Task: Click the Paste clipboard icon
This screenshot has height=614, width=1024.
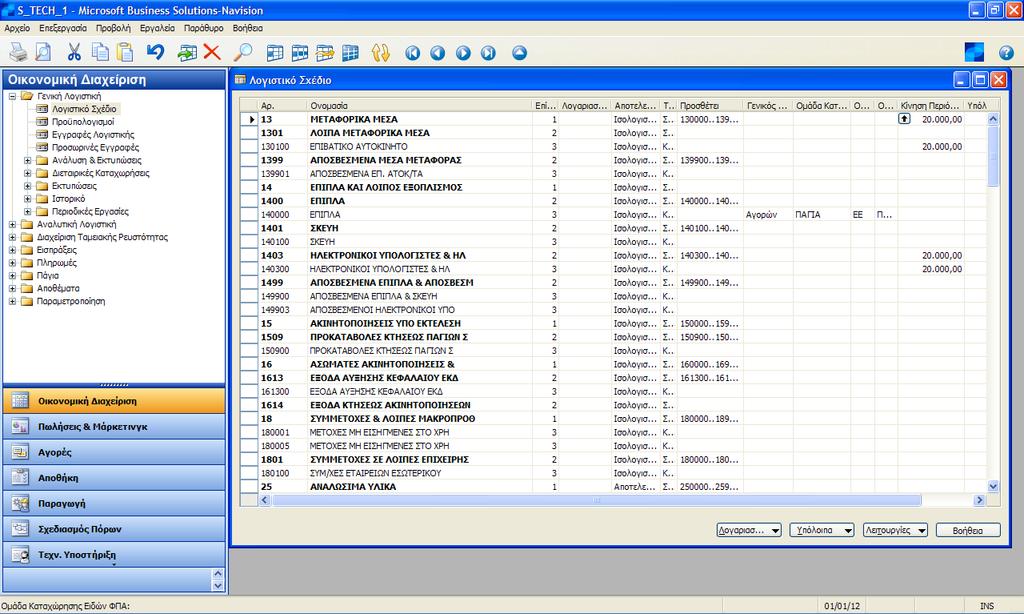Action: (x=125, y=52)
